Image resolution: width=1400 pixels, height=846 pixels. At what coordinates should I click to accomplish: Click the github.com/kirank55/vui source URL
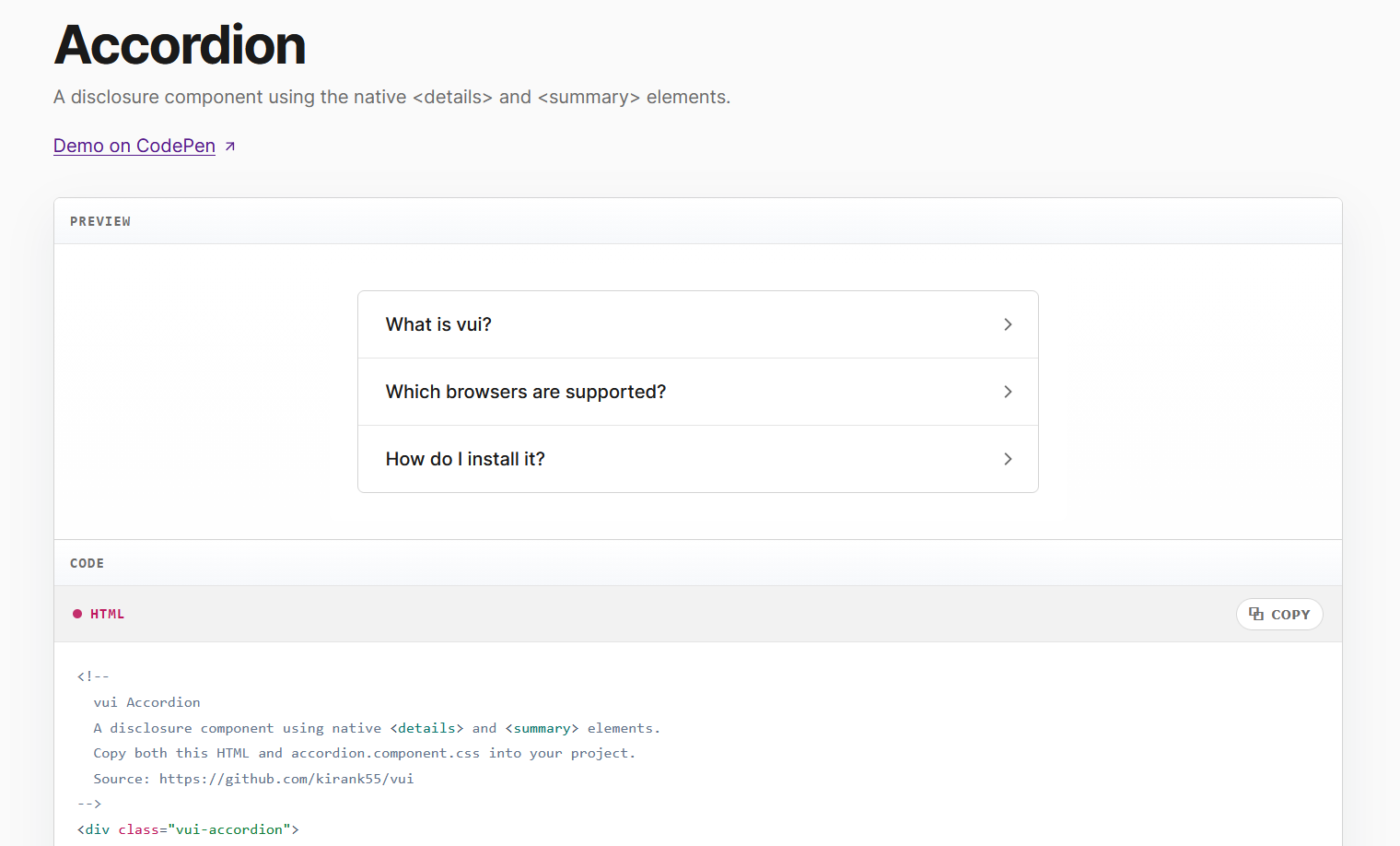click(x=286, y=778)
